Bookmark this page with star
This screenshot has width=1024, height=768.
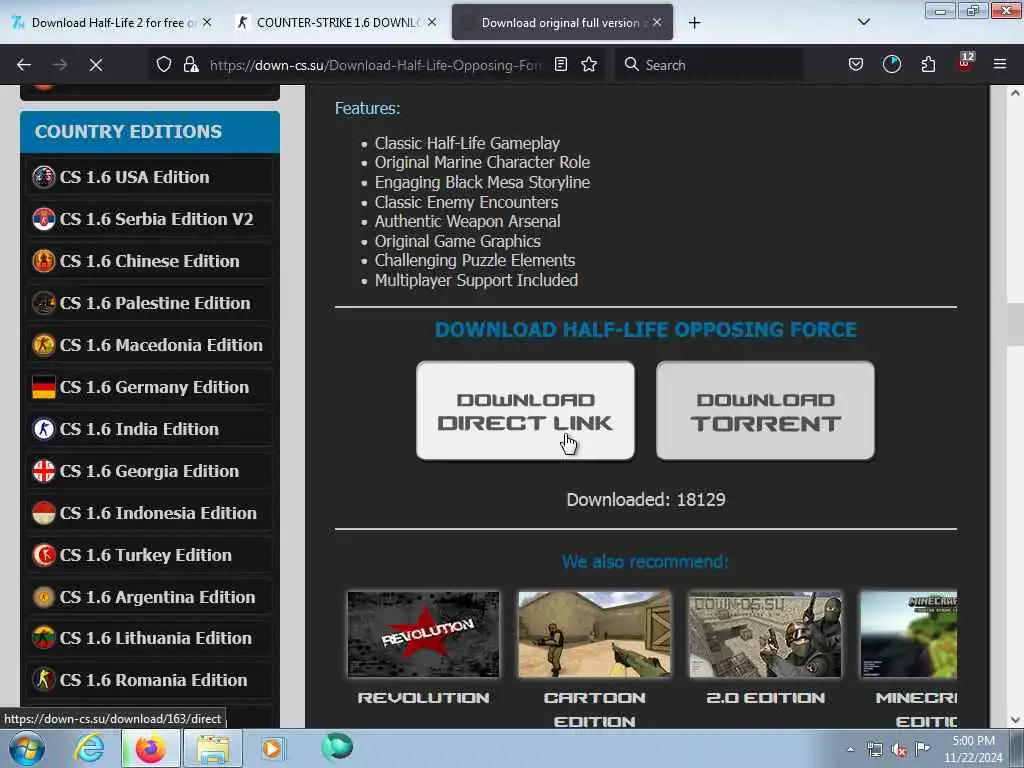click(589, 64)
